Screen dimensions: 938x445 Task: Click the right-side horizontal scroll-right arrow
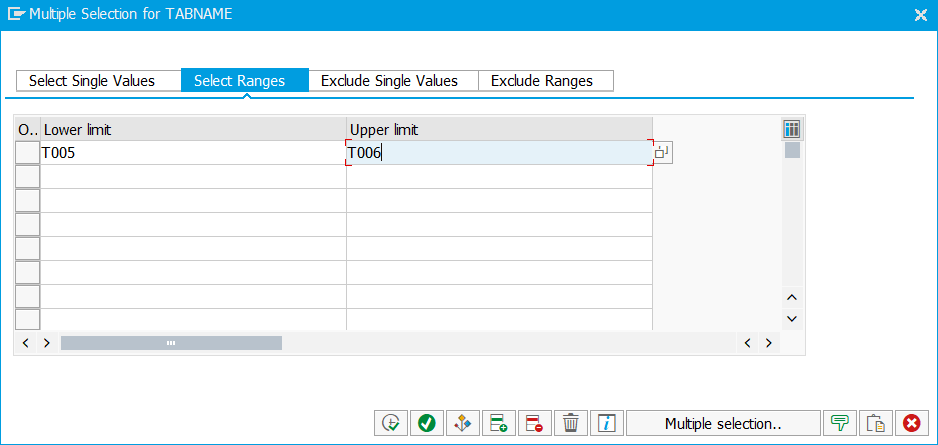pos(769,343)
